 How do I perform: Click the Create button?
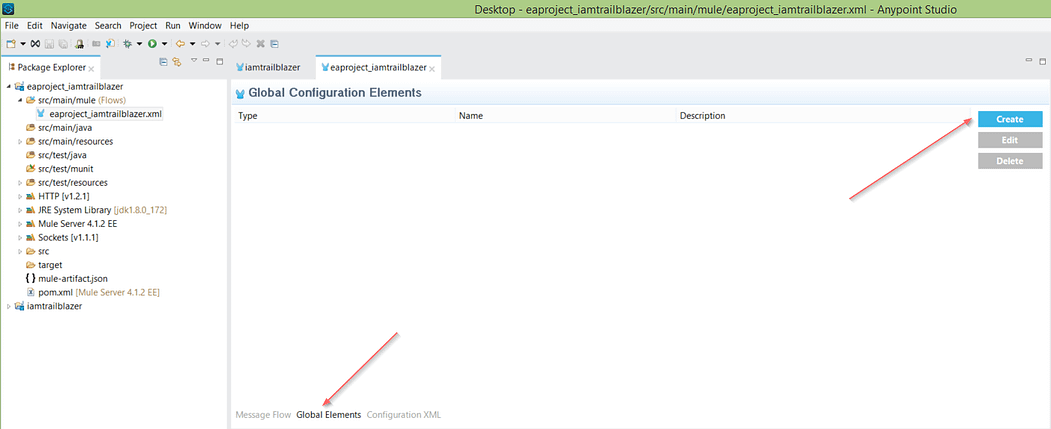point(1009,119)
